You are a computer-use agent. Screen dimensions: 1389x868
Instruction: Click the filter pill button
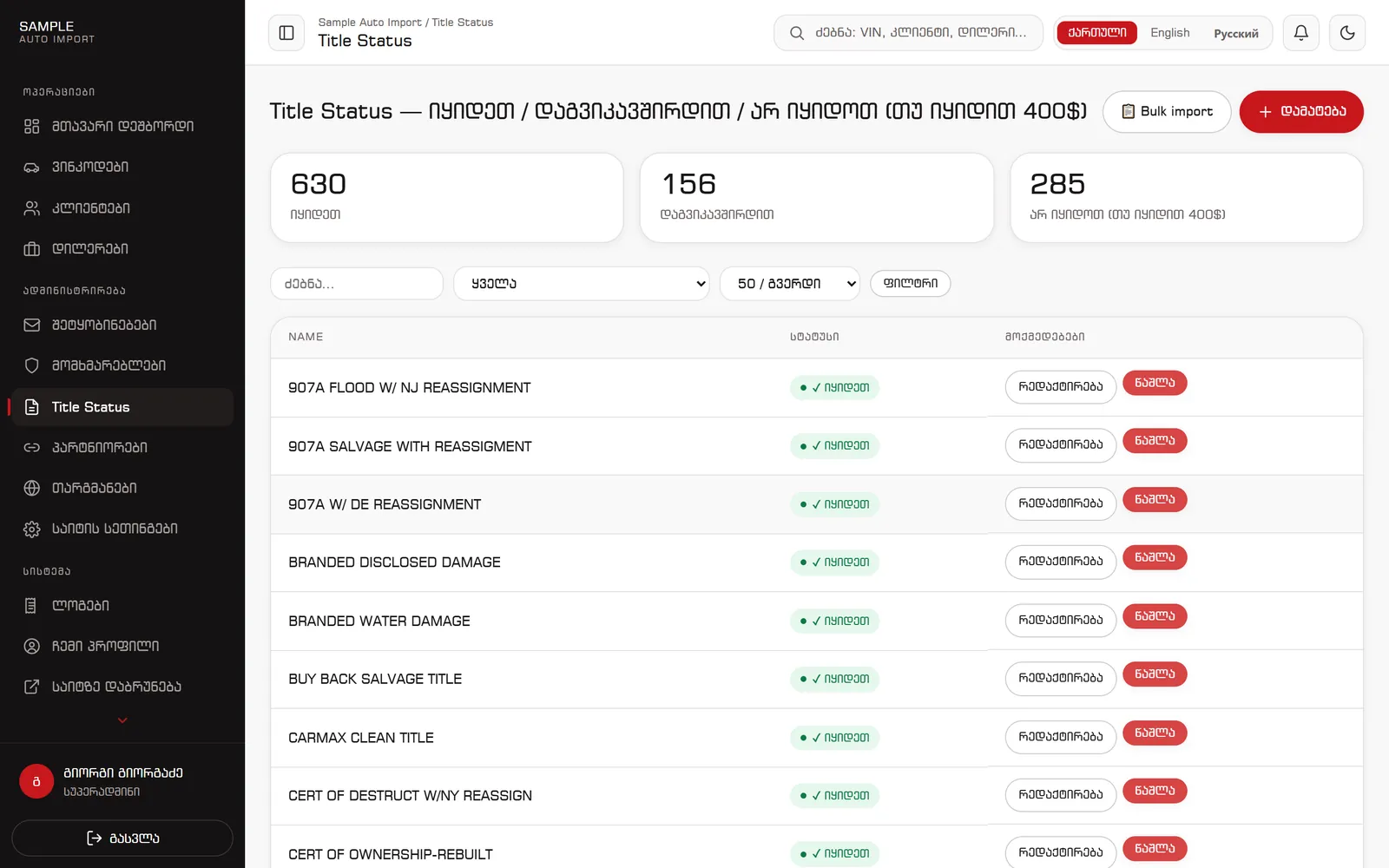tap(911, 284)
